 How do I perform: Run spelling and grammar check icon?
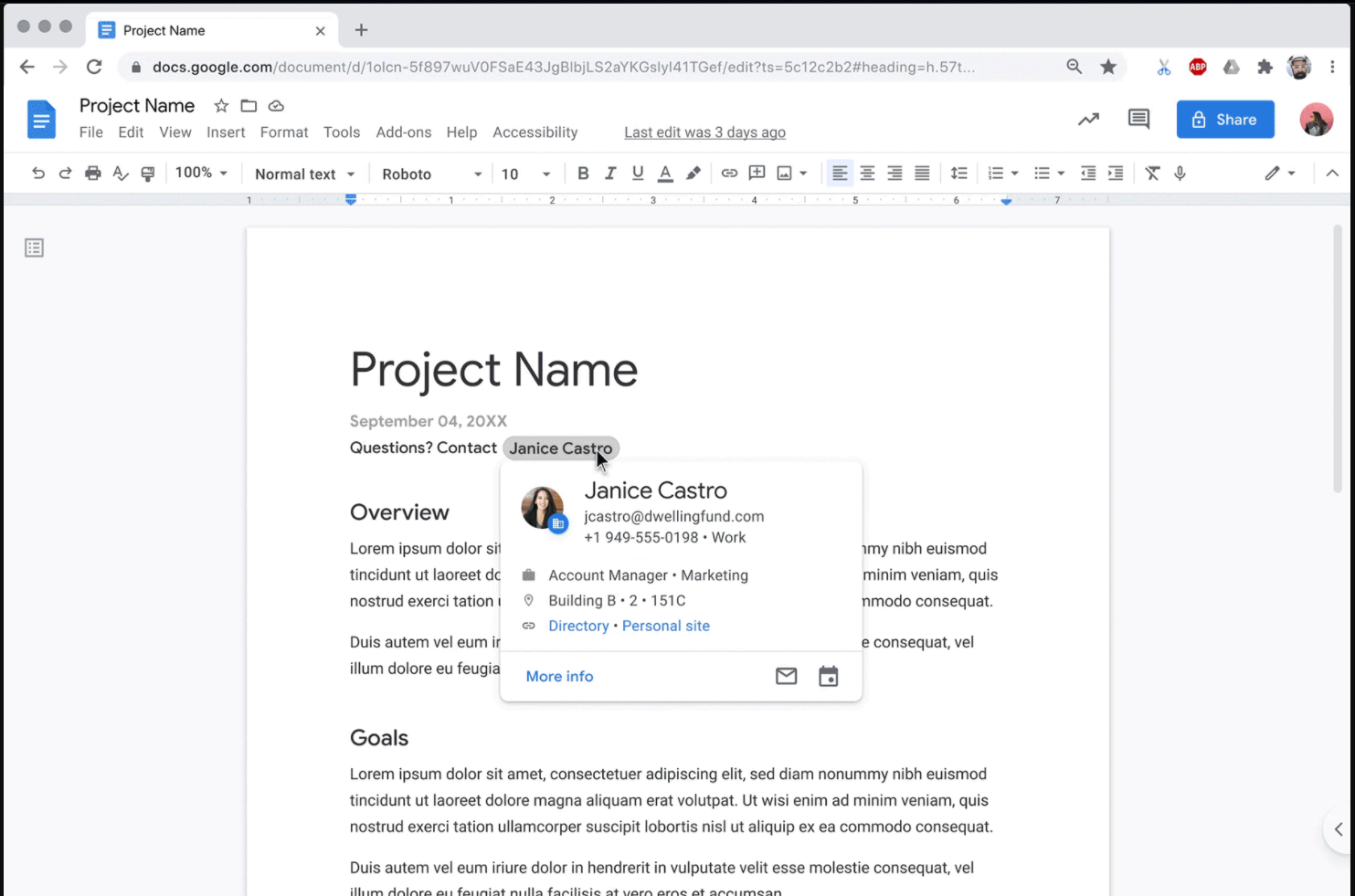pyautogui.click(x=120, y=173)
